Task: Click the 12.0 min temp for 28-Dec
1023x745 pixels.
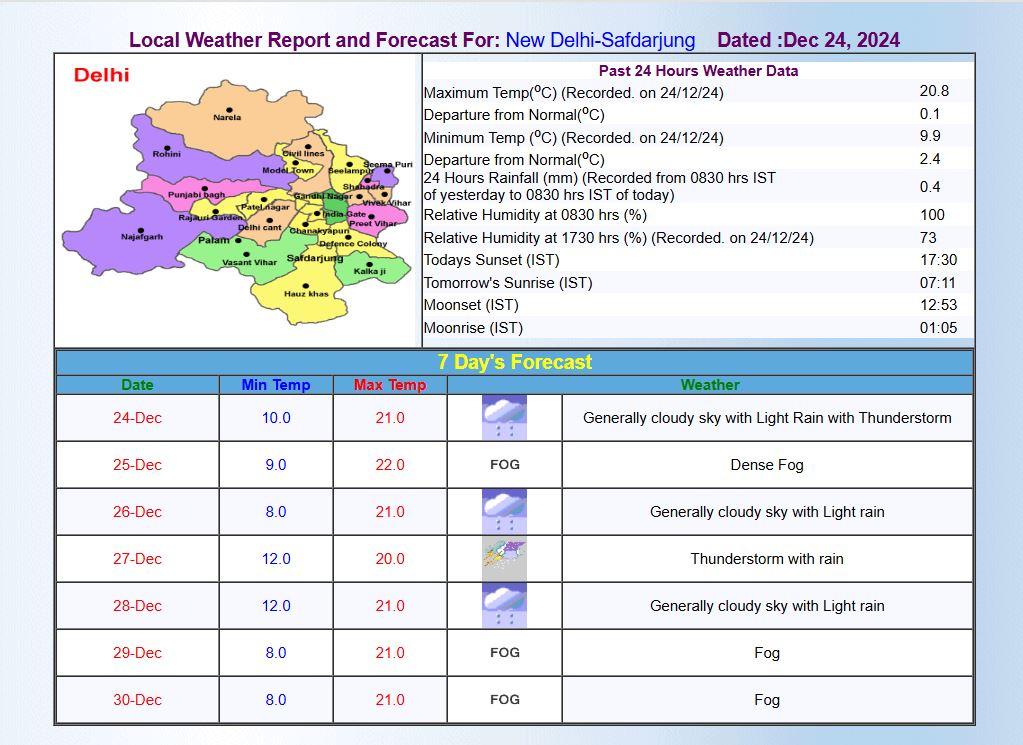Action: (276, 605)
